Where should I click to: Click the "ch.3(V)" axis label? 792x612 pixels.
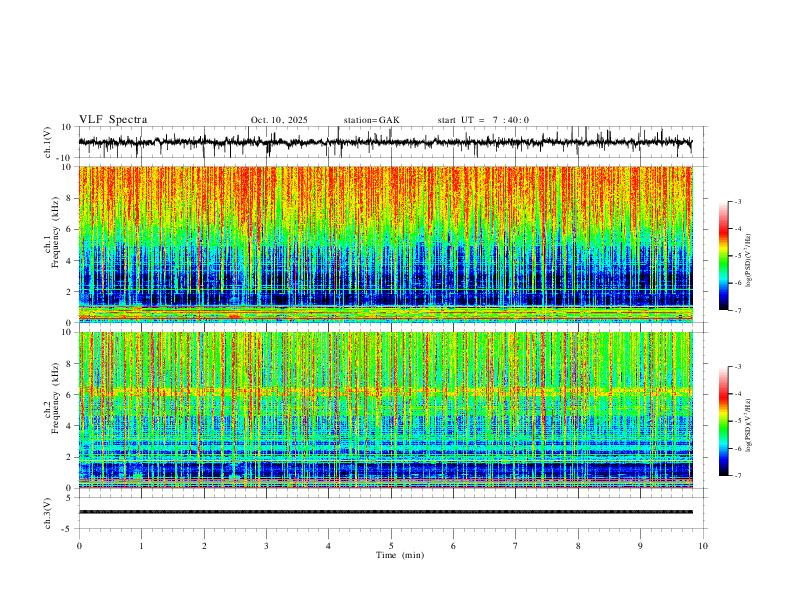click(x=48, y=513)
